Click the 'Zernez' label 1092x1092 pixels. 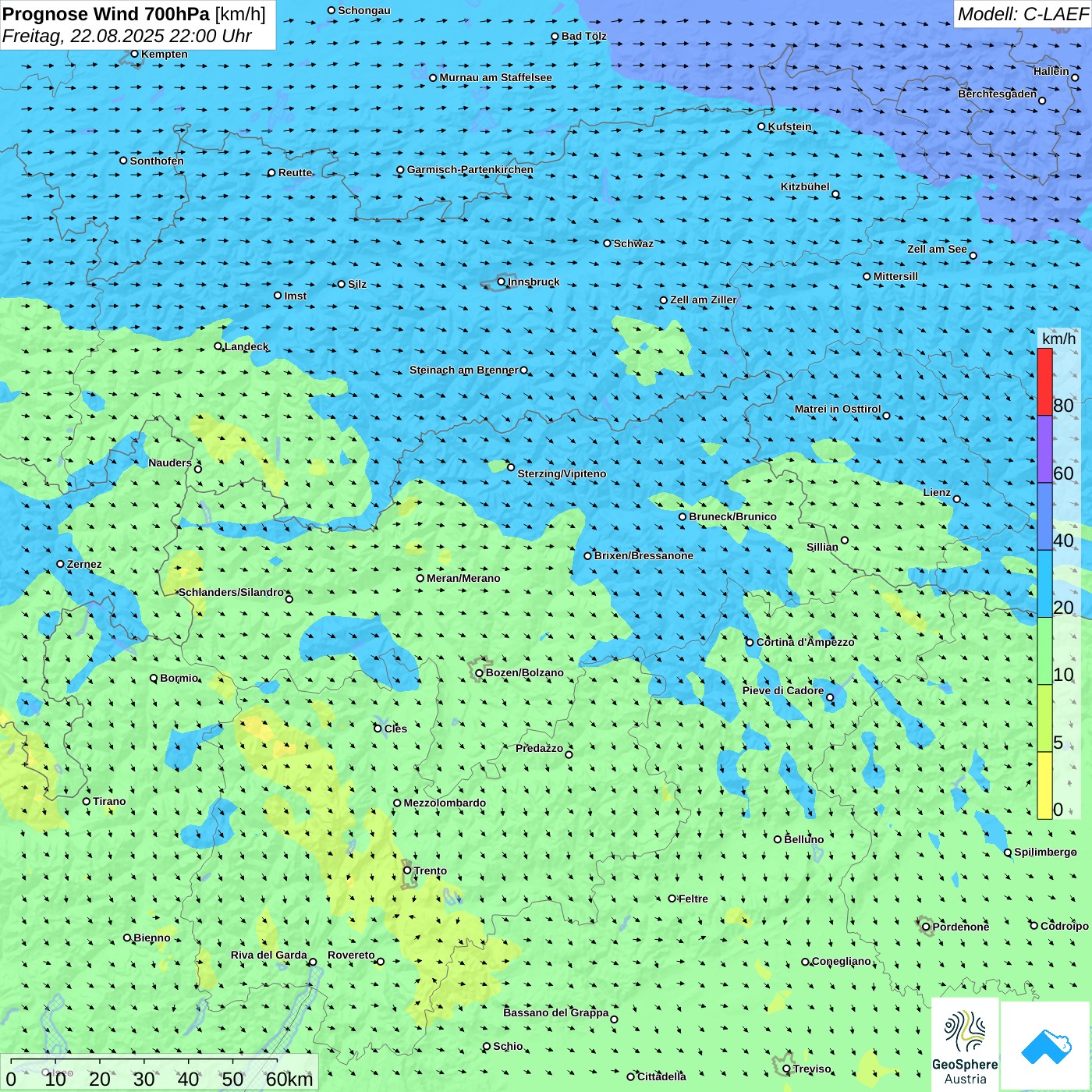84,564
